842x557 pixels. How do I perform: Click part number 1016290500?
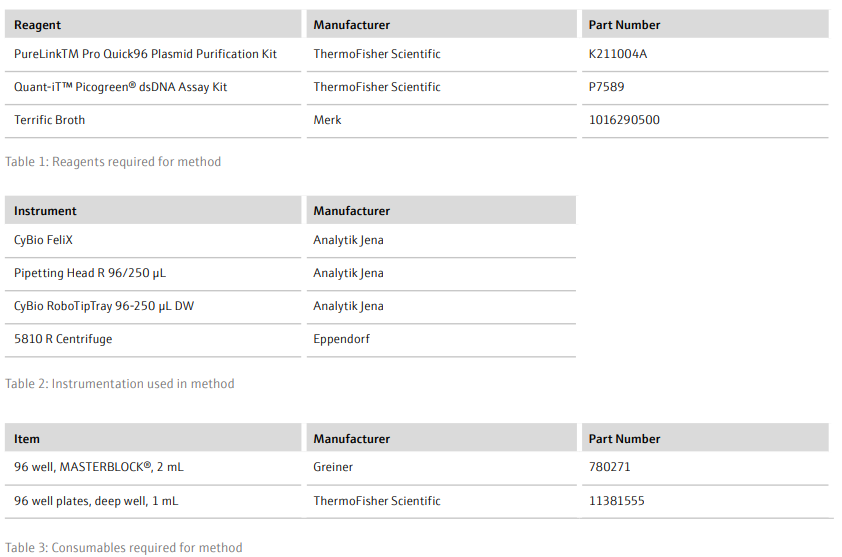(x=624, y=120)
